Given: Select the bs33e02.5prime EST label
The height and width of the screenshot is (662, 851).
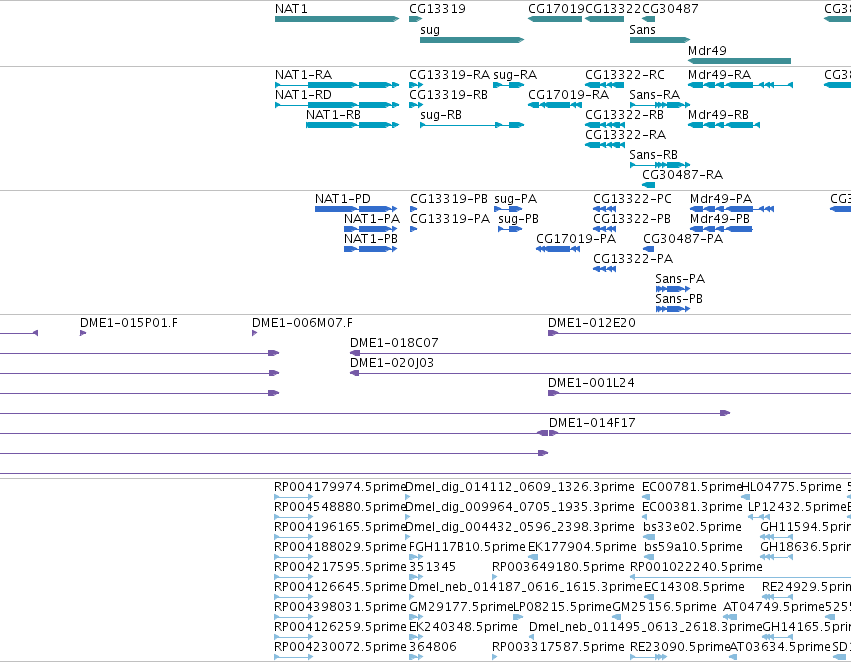Looking at the screenshot, I should [693, 527].
